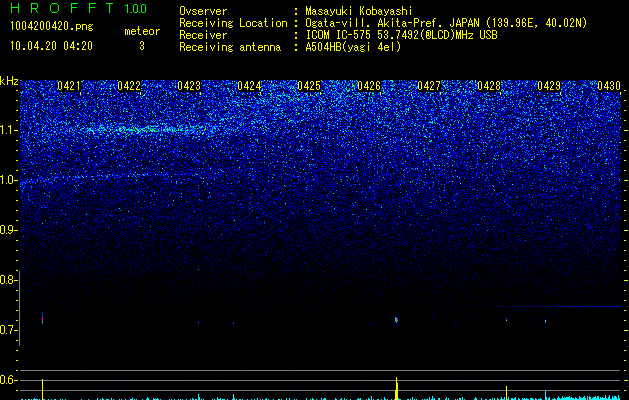
Task: Click the 1.0 kHz axis label
Action: click(x=9, y=180)
